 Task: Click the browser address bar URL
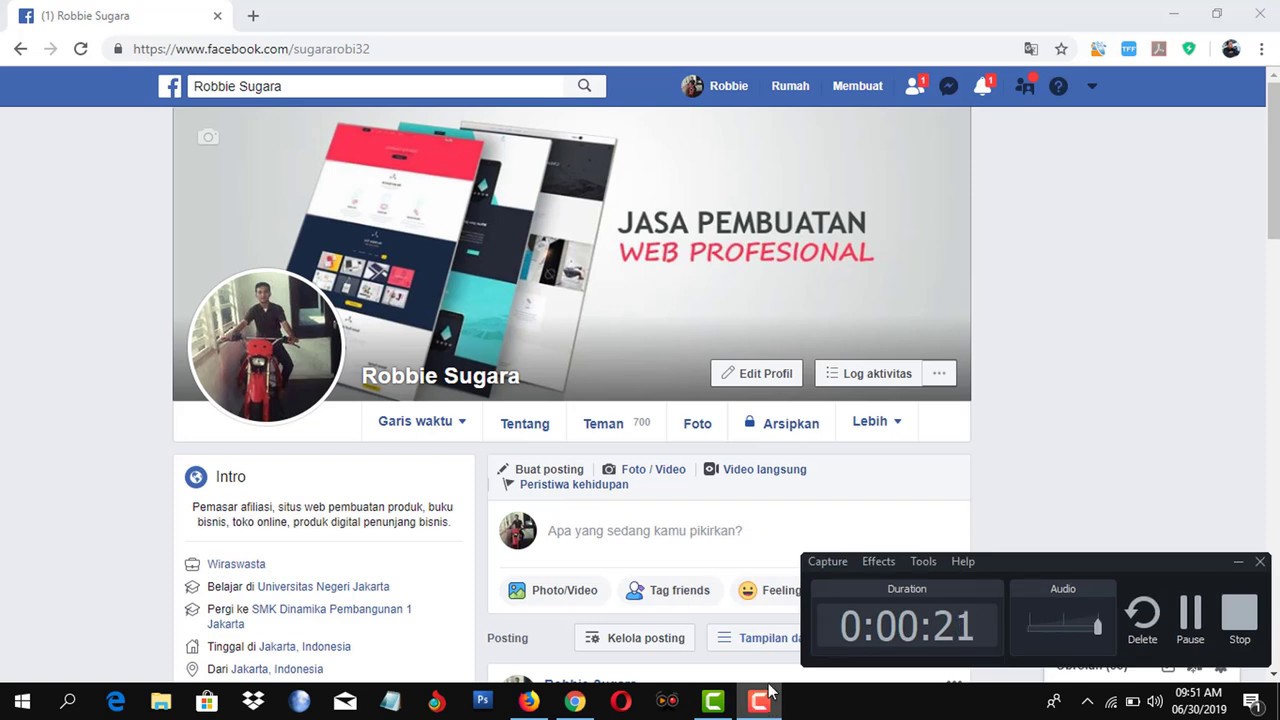[251, 48]
